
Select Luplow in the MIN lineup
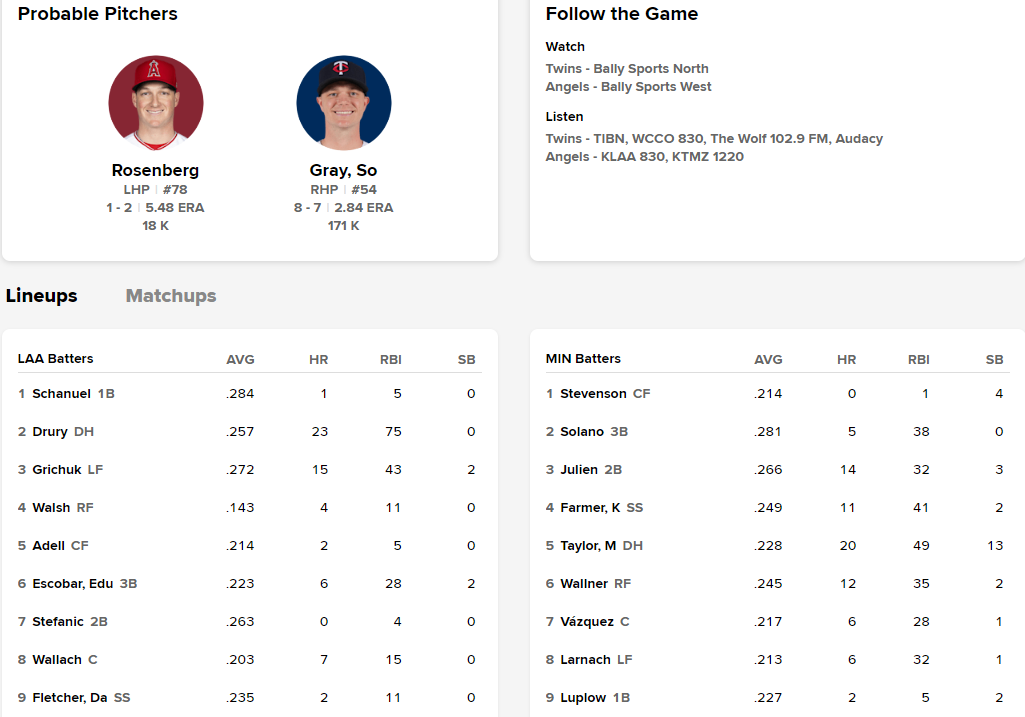583,698
